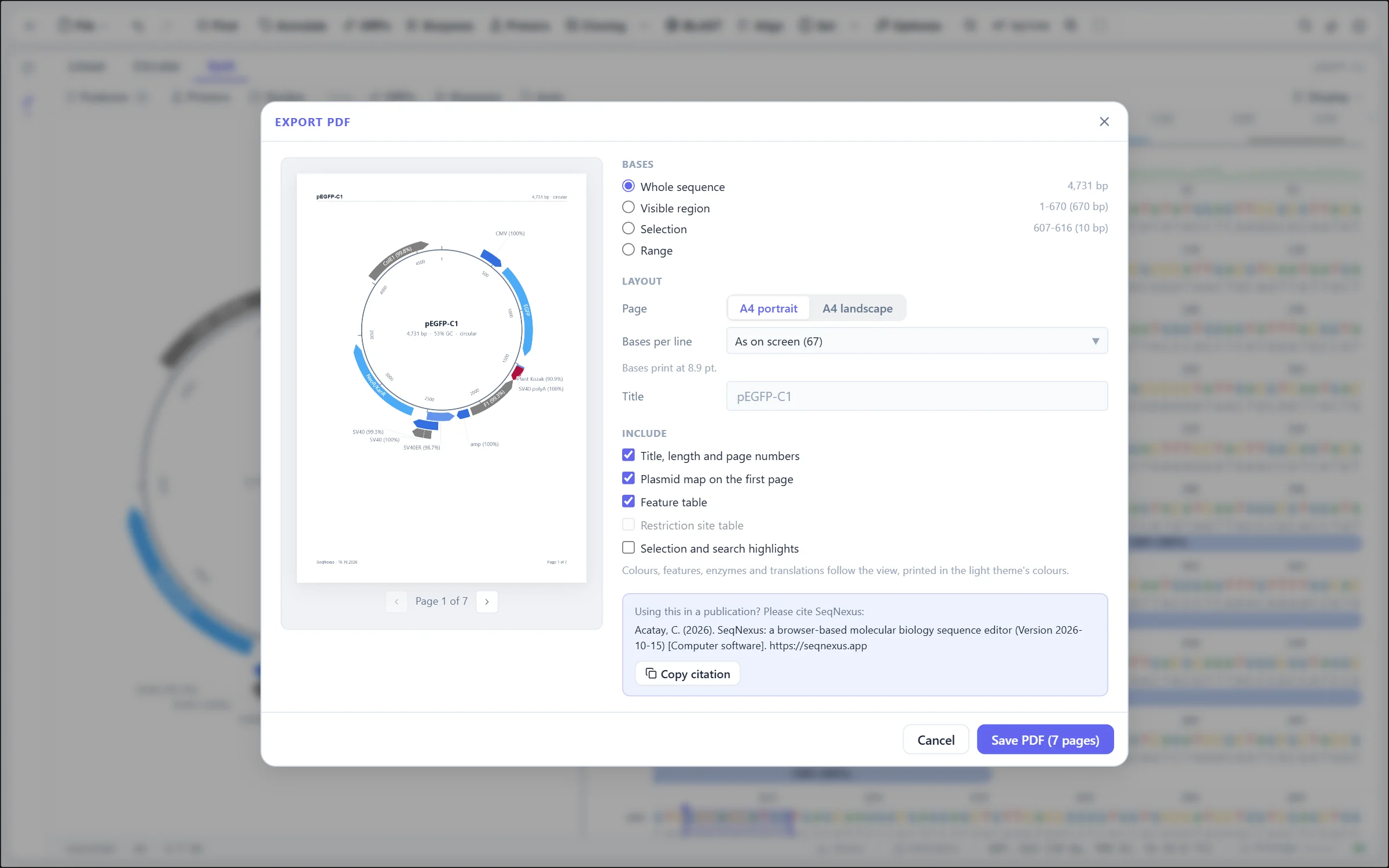This screenshot has height=868, width=1389.
Task: Click the PDF page preview thumbnail
Action: (x=442, y=378)
